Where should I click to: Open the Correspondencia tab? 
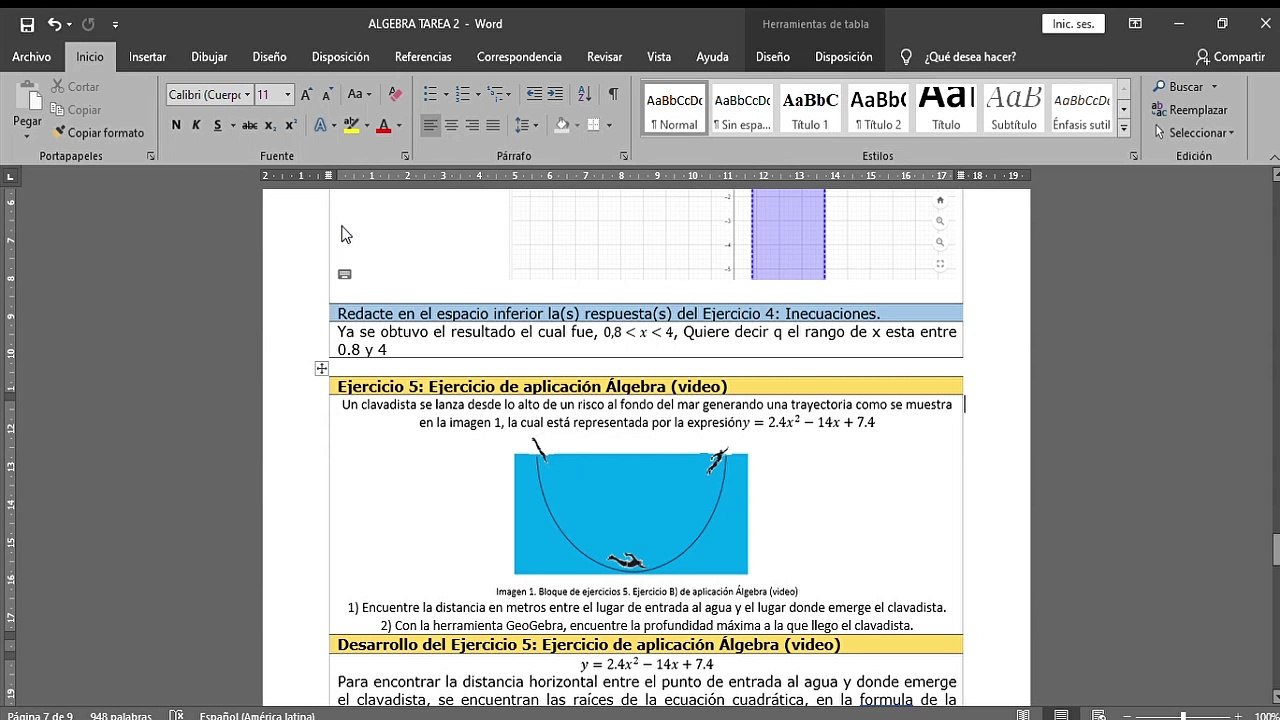519,57
